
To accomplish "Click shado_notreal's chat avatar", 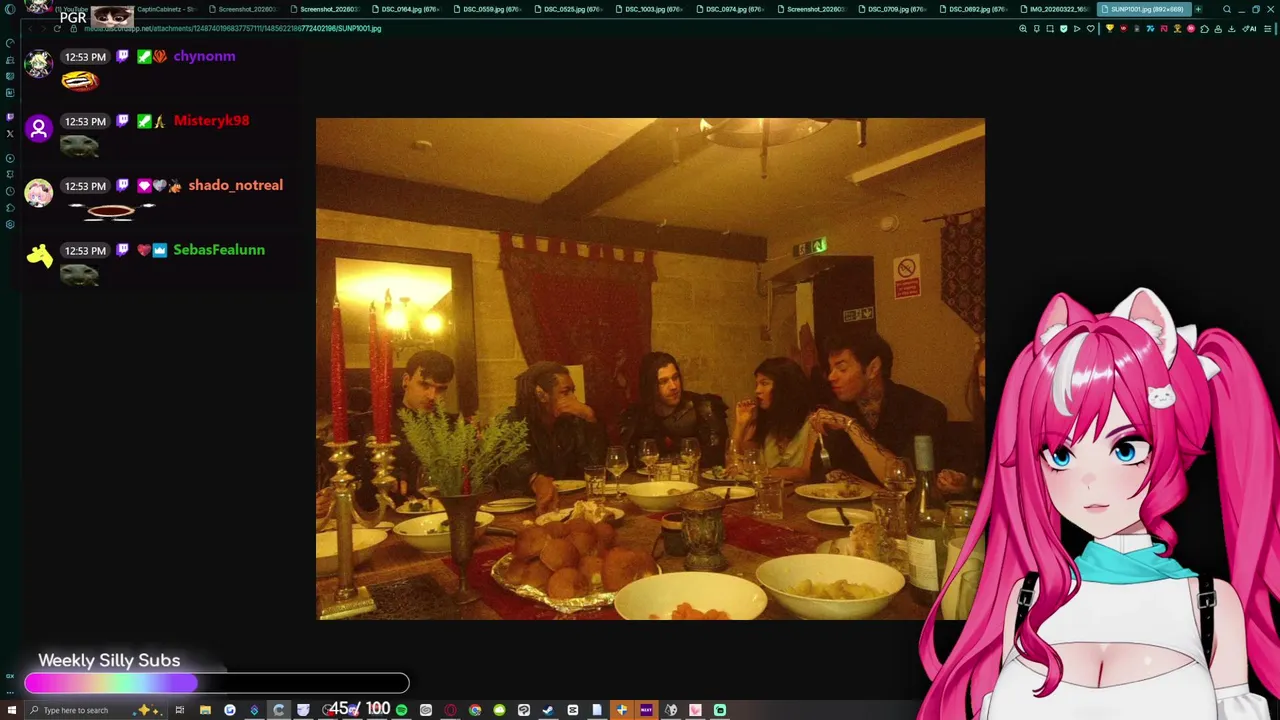I will 39,193.
